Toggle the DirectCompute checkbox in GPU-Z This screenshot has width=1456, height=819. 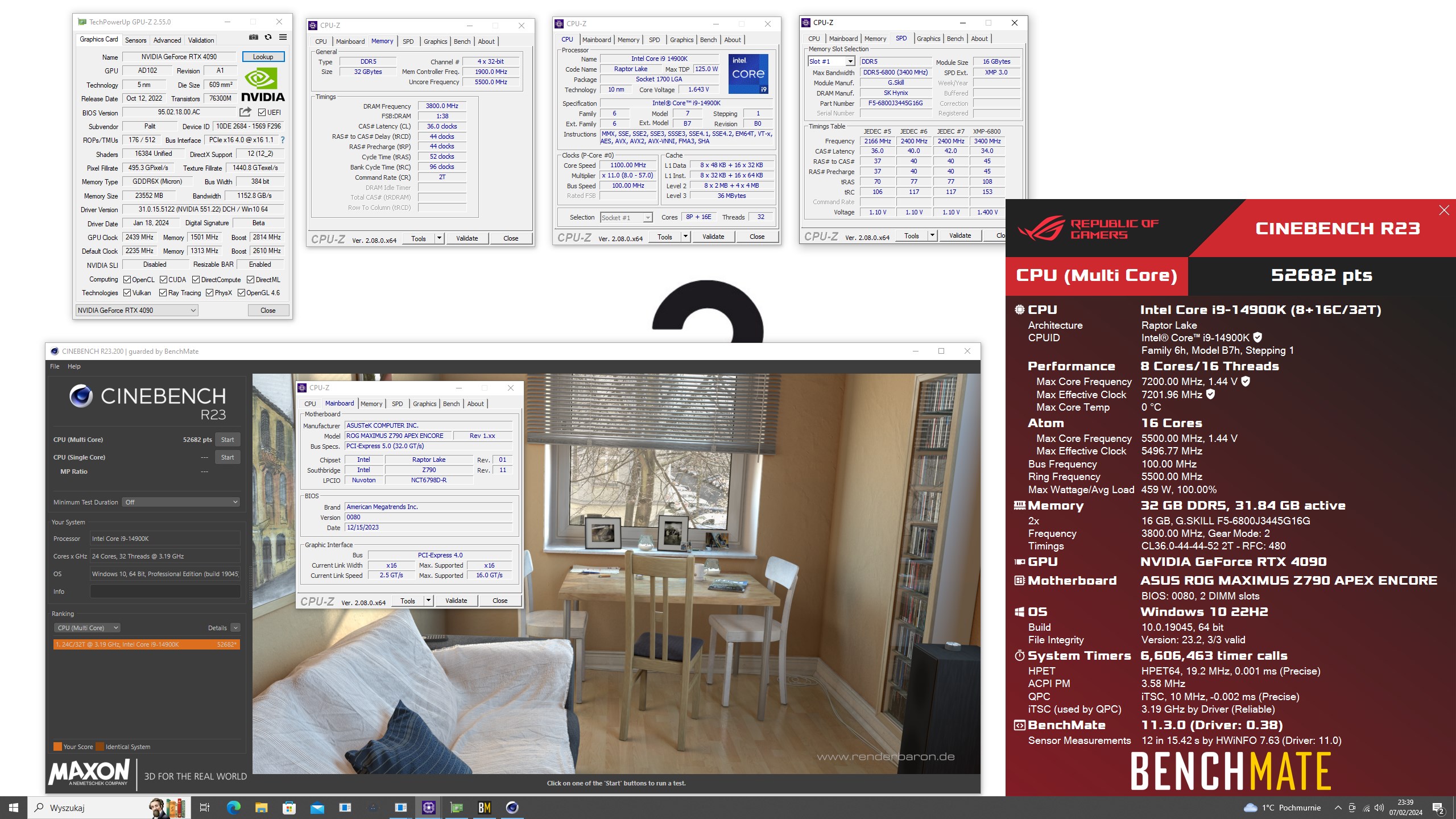(x=196, y=280)
